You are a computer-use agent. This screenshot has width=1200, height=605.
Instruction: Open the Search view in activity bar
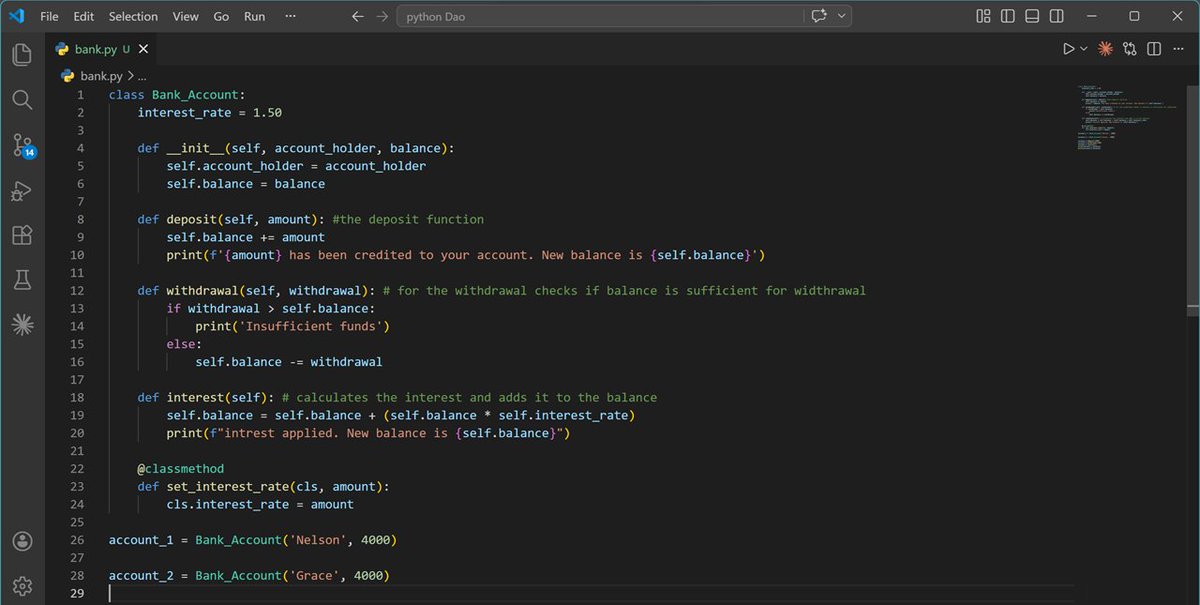[x=22, y=99]
